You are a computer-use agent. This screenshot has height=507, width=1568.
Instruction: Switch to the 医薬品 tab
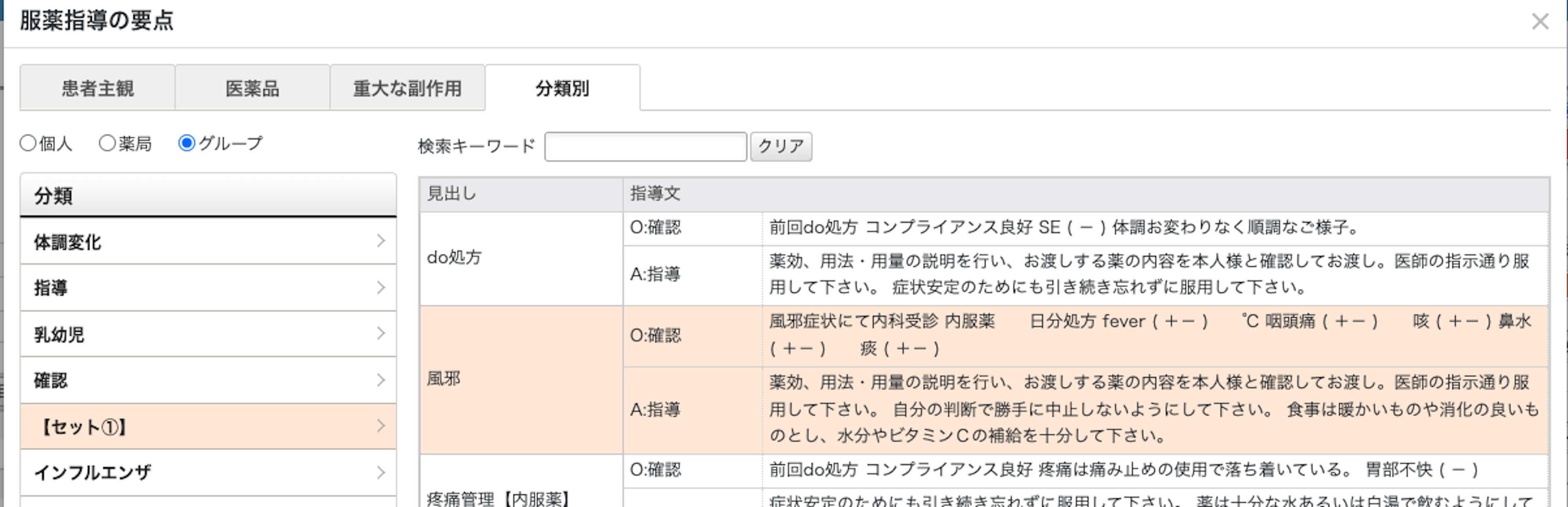(253, 88)
